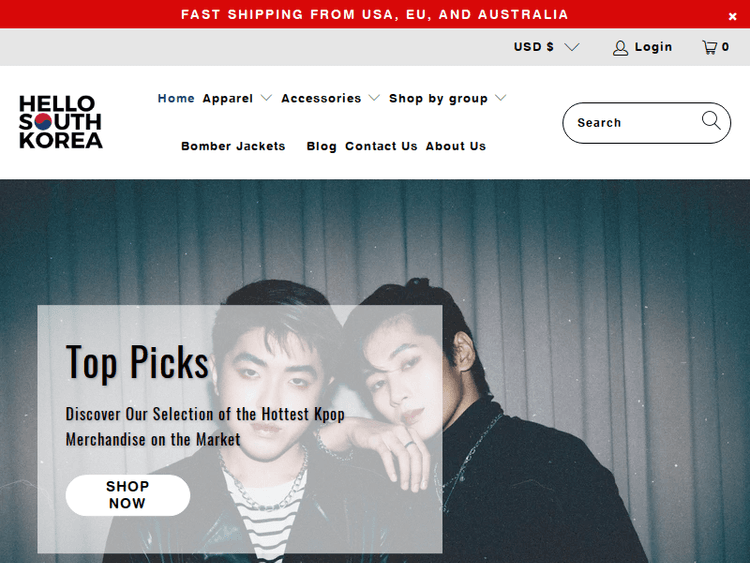The width and height of the screenshot is (750, 563).
Task: Close the red shipping announcement banner
Action: pyautogui.click(x=732, y=17)
